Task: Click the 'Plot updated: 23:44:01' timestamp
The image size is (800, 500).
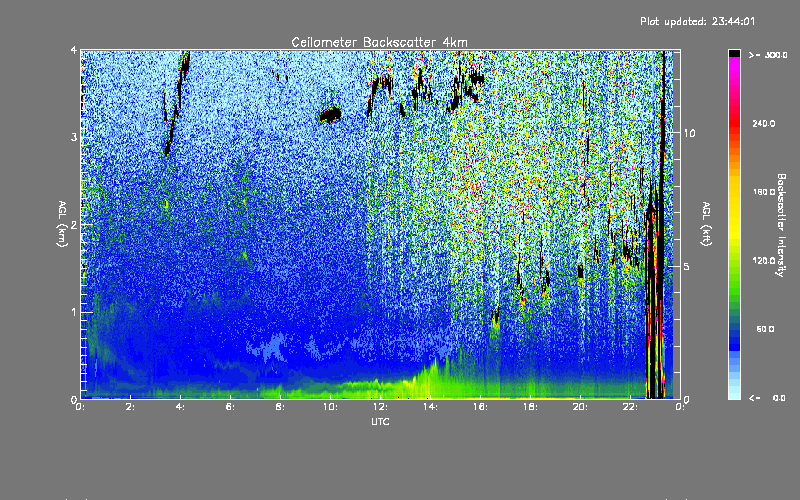Action: [697, 21]
